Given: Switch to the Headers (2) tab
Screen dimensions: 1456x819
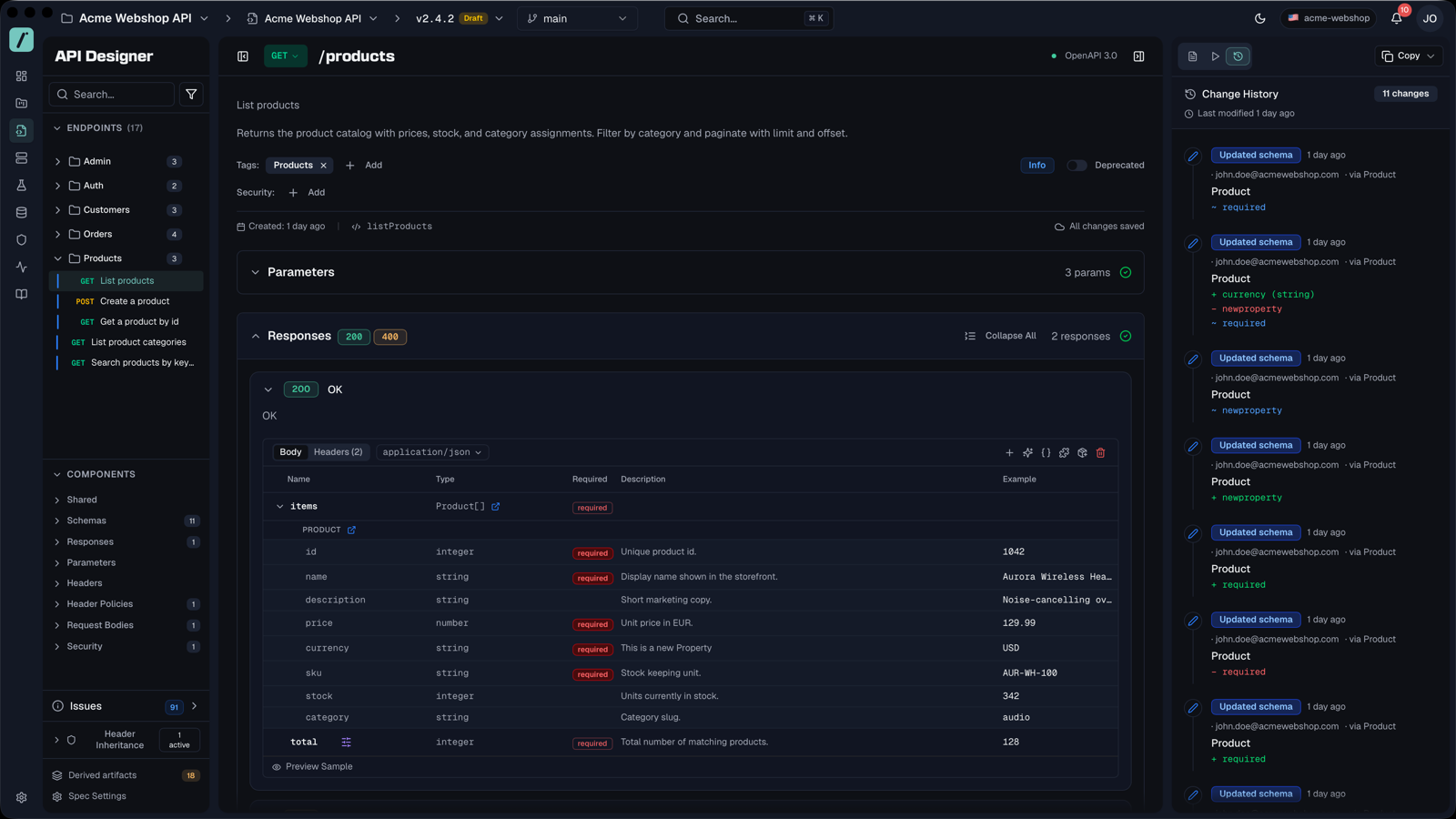Looking at the screenshot, I should tap(338, 452).
